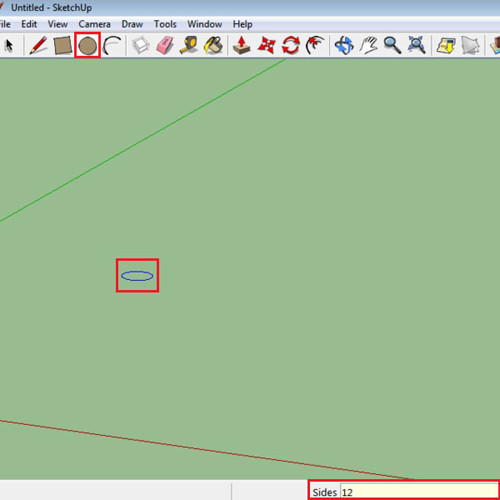Choose the Select arrow tool
500x500 pixels.
point(9,45)
